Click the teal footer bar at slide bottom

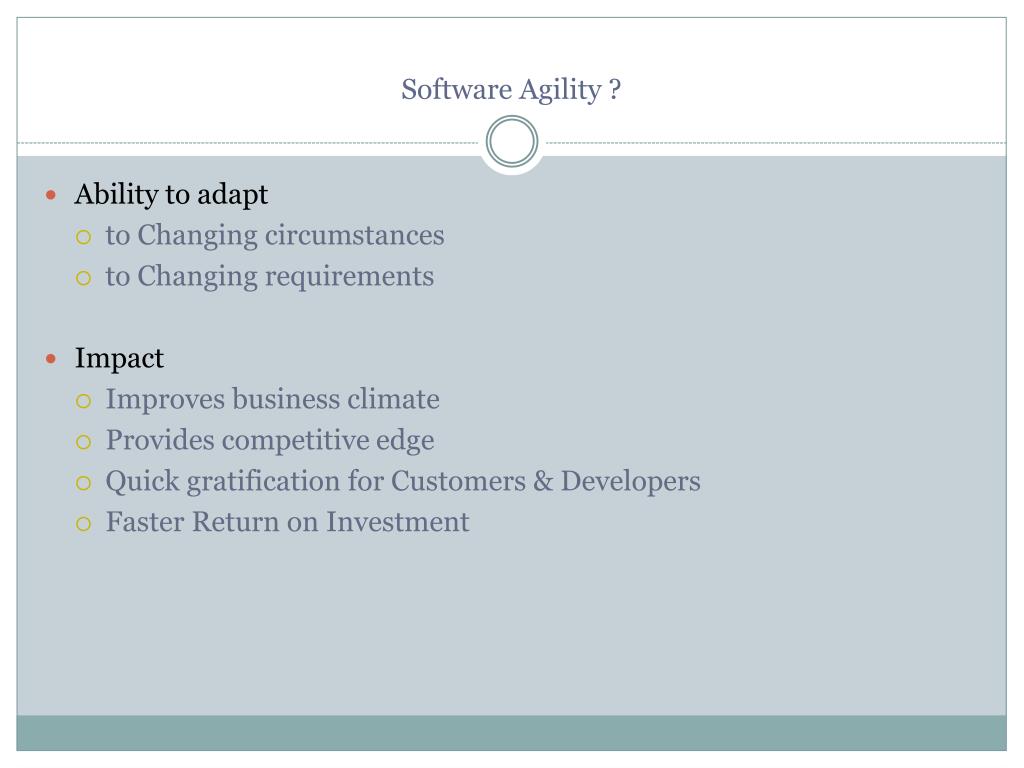pos(511,733)
